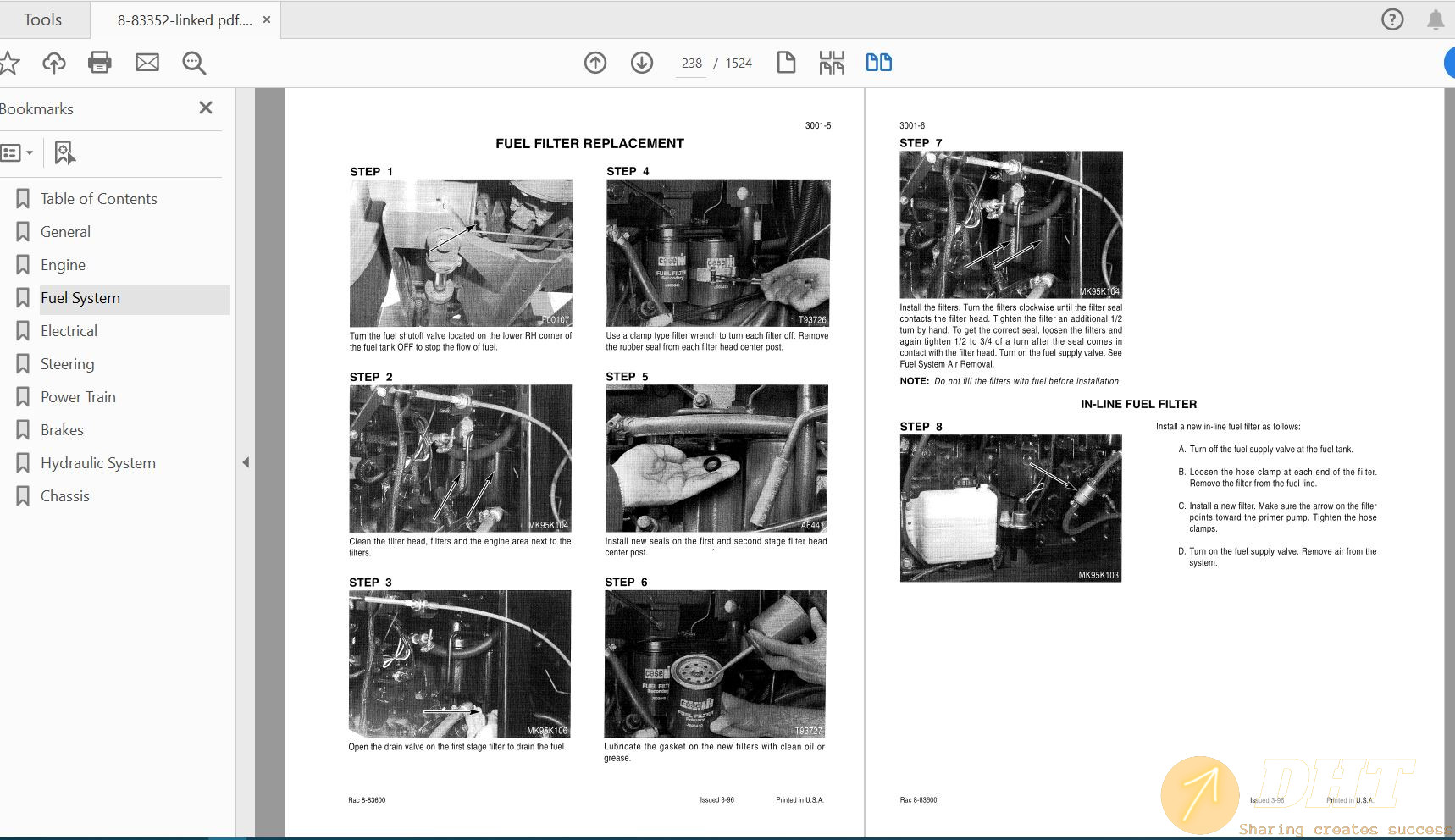Switch to the Tools tab

[42, 19]
